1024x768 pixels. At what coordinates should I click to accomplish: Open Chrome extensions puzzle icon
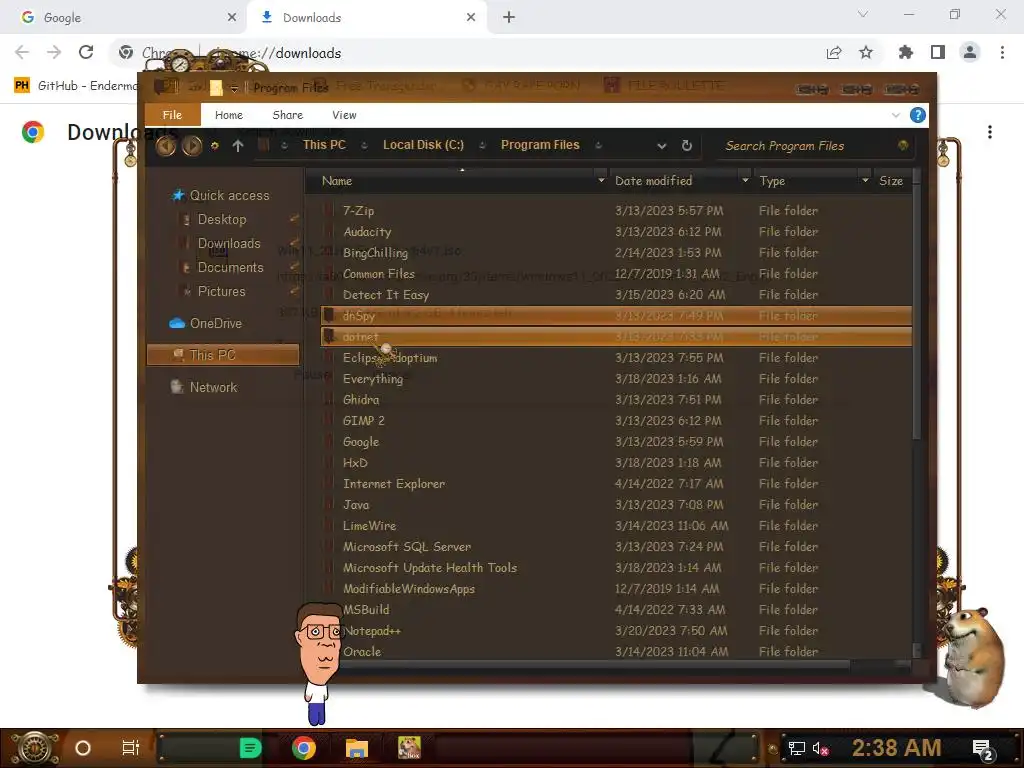(906, 52)
